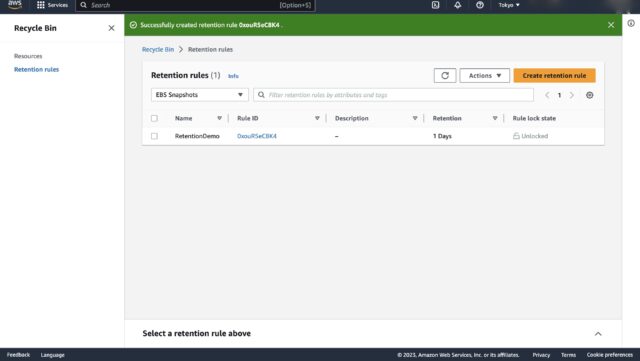Viewport: 640px width, 361px height.
Task: Open the Actions dropdown
Action: point(484,76)
